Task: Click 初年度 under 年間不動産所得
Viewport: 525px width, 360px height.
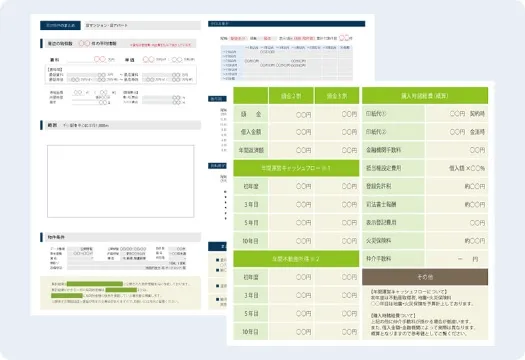Action: pos(251,277)
